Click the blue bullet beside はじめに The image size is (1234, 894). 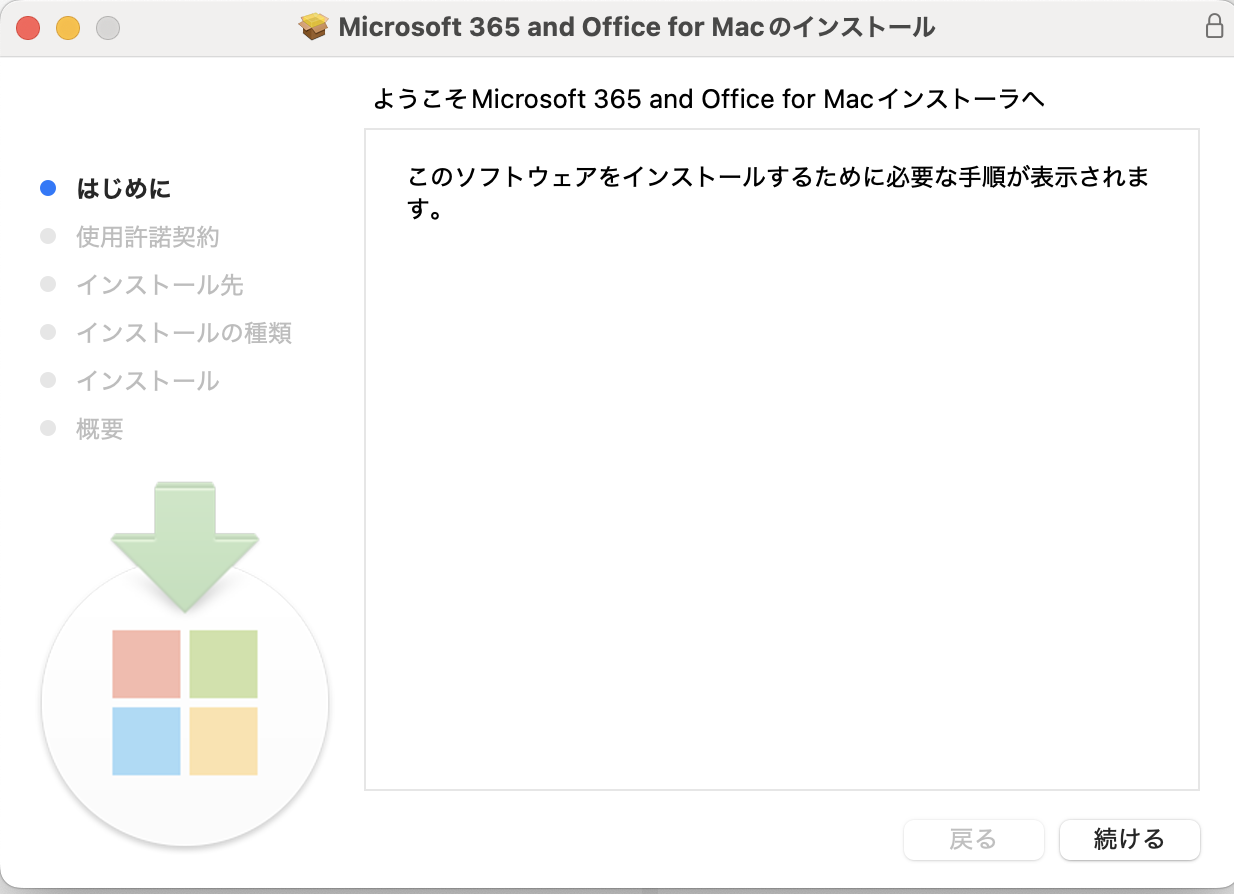pos(47,188)
